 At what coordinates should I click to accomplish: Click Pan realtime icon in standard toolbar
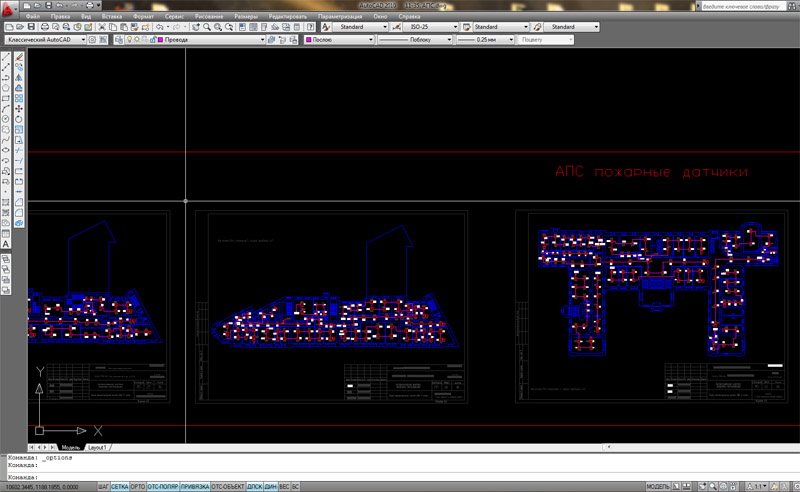tap(196, 27)
